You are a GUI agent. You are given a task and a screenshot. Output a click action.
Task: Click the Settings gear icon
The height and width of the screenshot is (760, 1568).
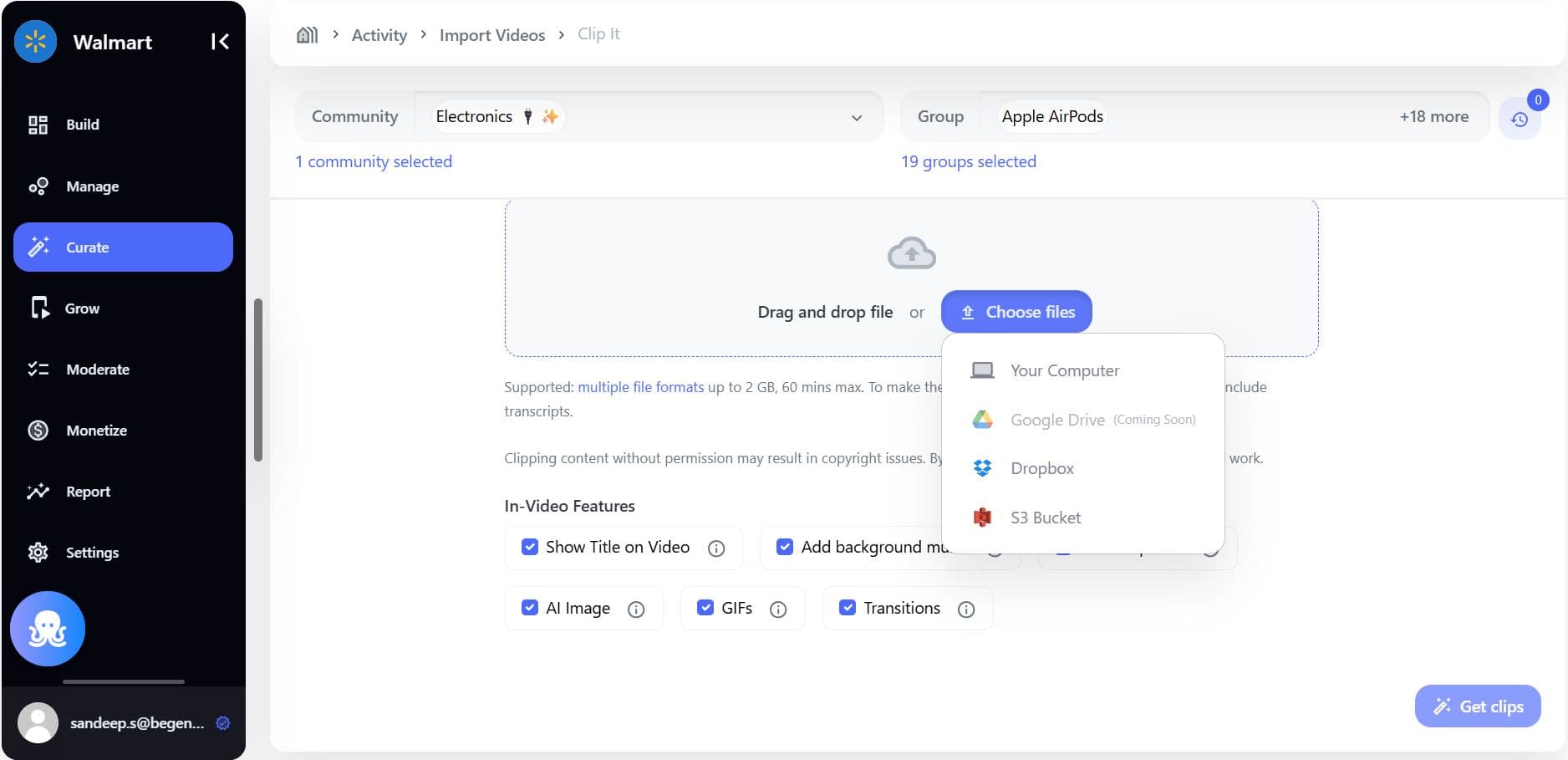[38, 552]
